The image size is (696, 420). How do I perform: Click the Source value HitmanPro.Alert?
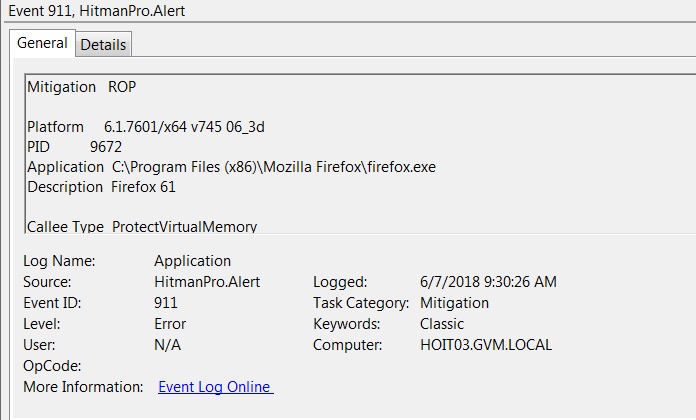tap(207, 281)
